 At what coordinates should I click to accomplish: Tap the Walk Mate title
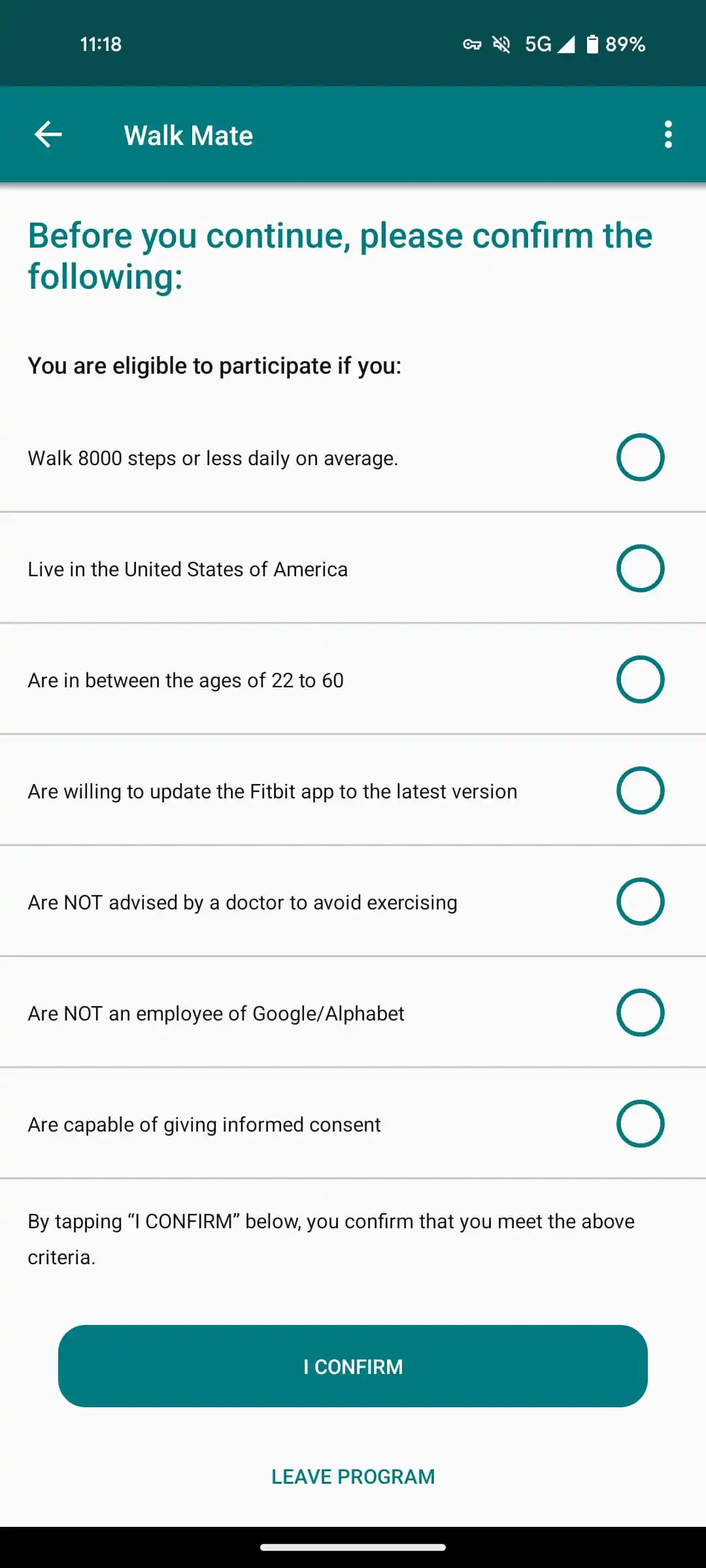click(188, 135)
